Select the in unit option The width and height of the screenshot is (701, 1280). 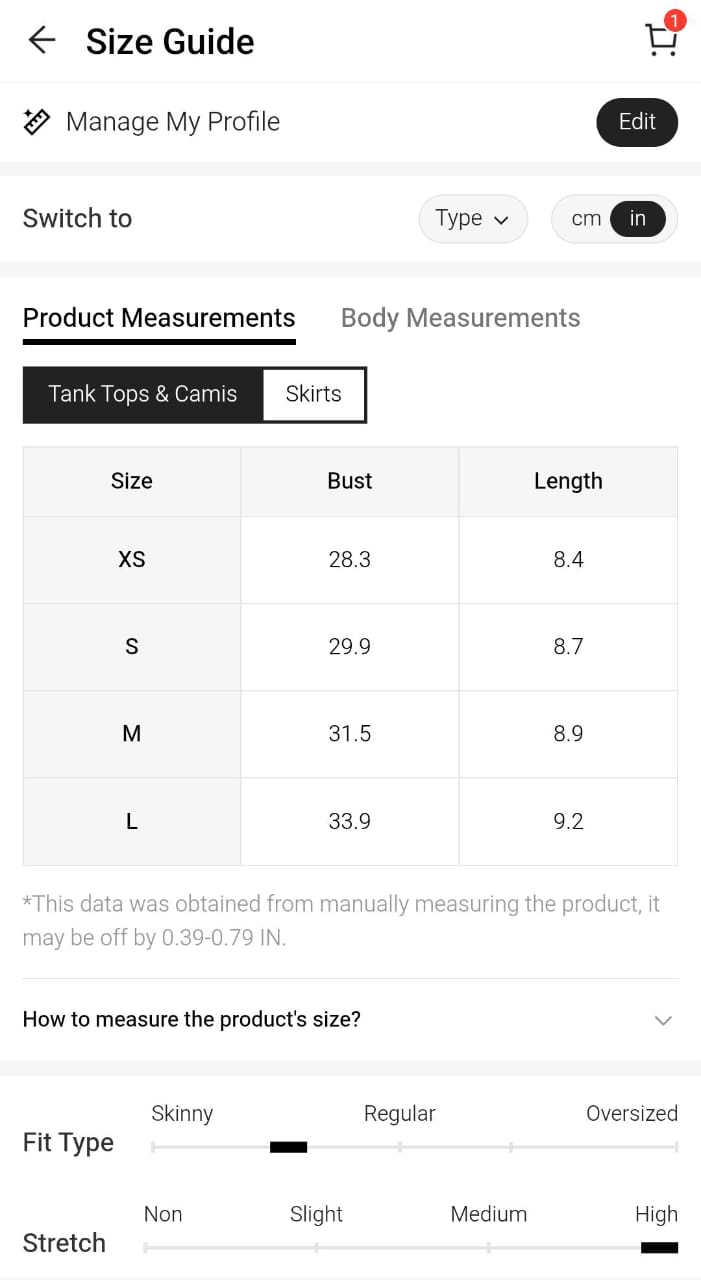637,219
